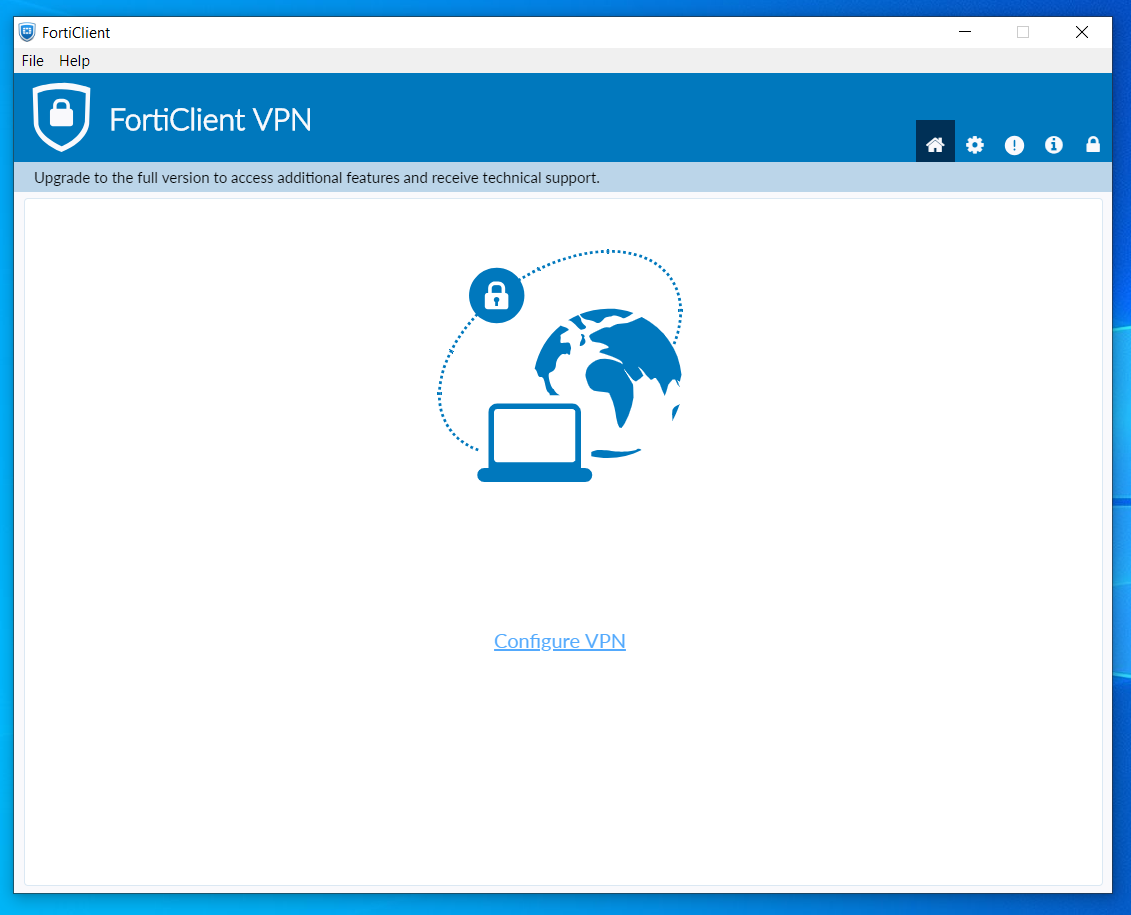Open the Settings gear icon
Screen dimensions: 1131x915
[x=974, y=145]
